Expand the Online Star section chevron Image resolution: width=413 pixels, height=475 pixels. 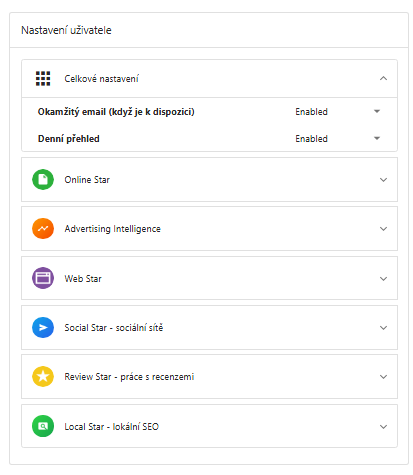[x=383, y=180]
